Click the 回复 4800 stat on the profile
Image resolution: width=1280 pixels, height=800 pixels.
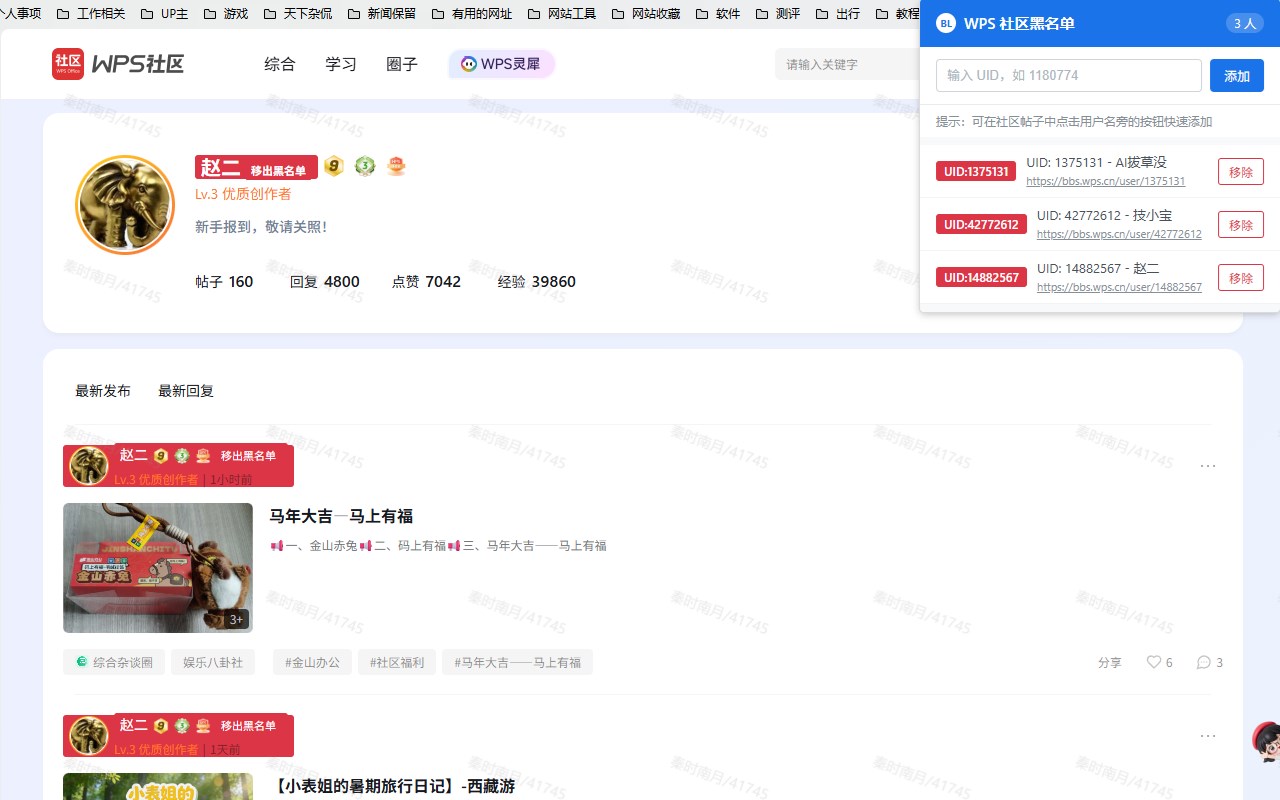[325, 282]
